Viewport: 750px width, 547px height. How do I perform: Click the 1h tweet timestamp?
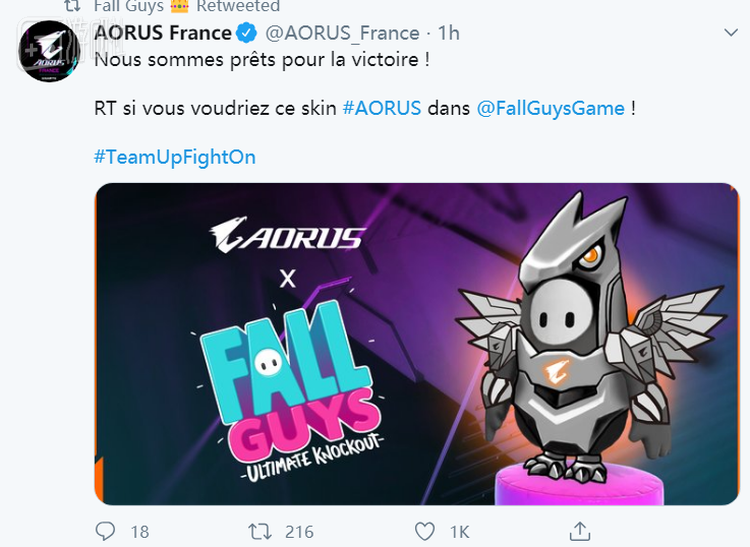[x=449, y=33]
